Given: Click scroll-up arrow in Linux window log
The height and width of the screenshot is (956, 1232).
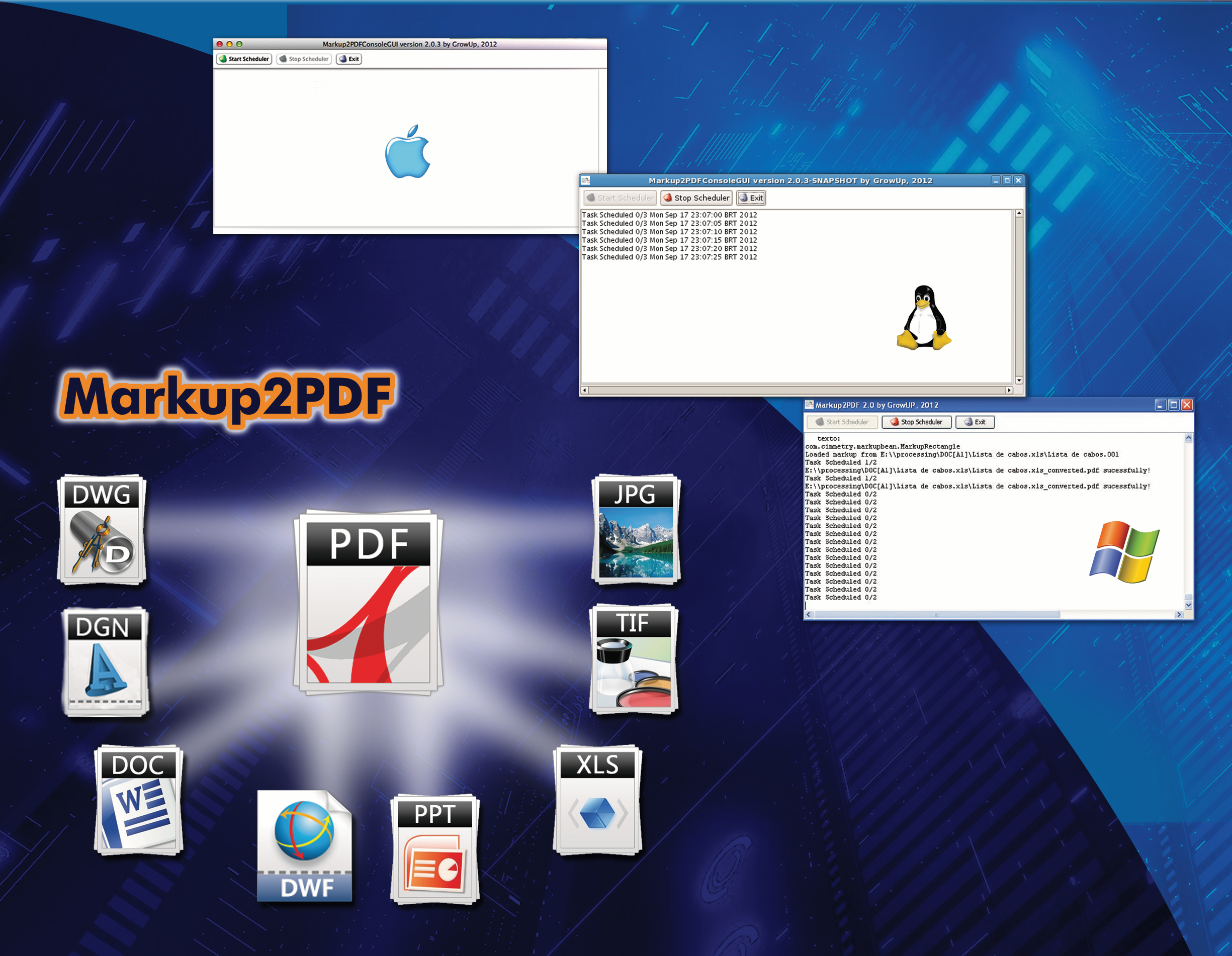Looking at the screenshot, I should point(1019,213).
